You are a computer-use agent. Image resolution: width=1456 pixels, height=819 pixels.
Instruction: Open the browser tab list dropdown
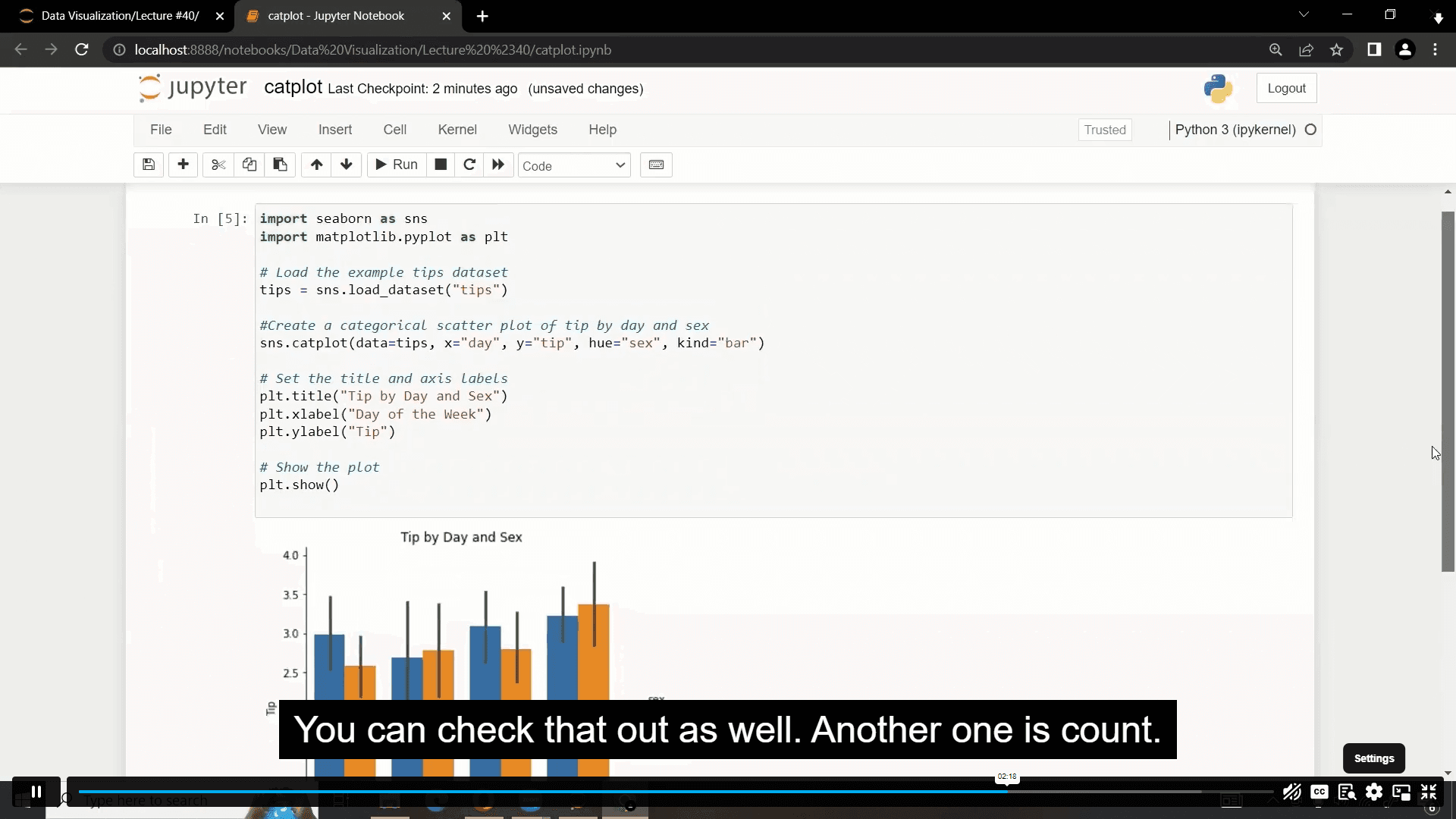pyautogui.click(x=1304, y=14)
